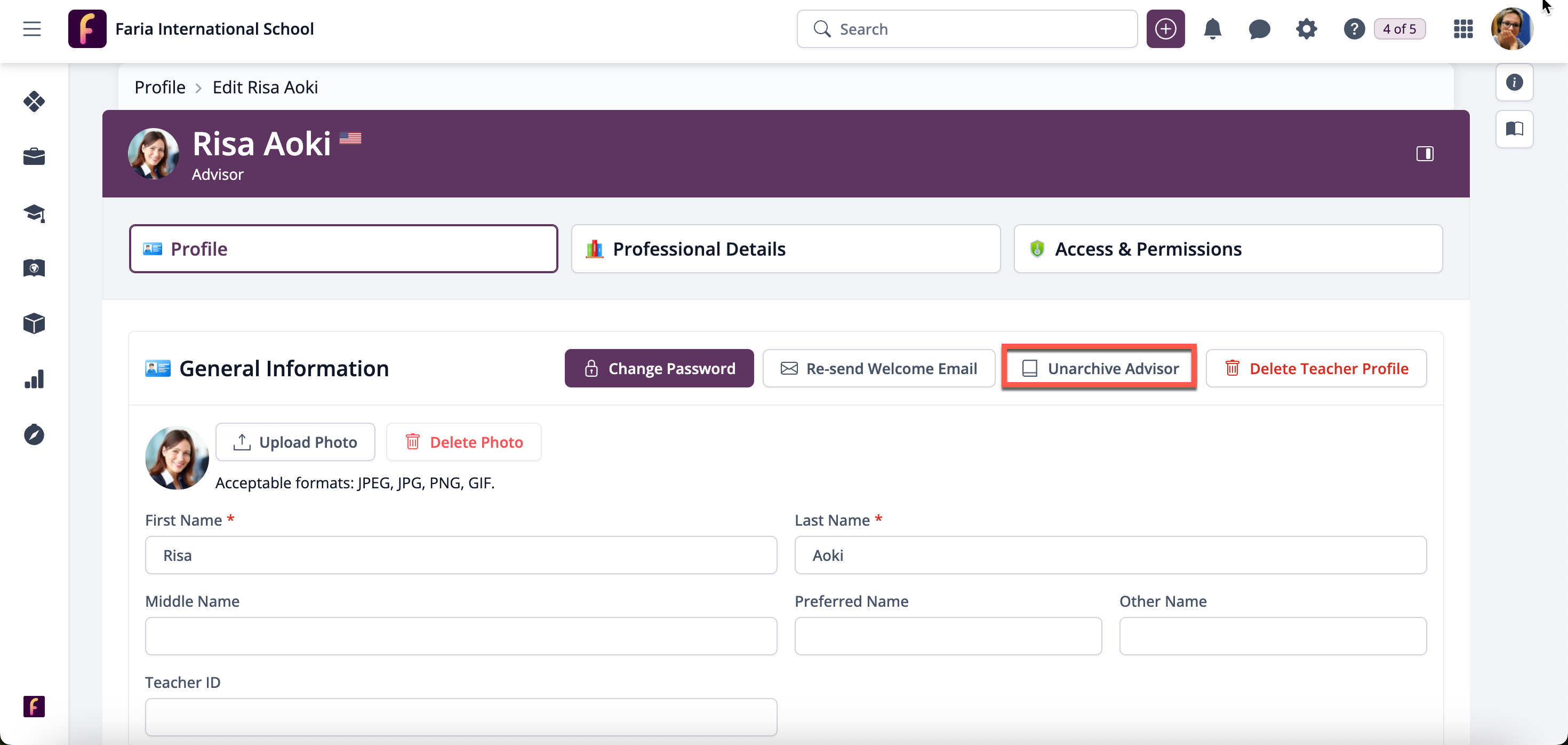Click the notifications bell icon
This screenshot has height=745, width=1568.
pos(1212,29)
